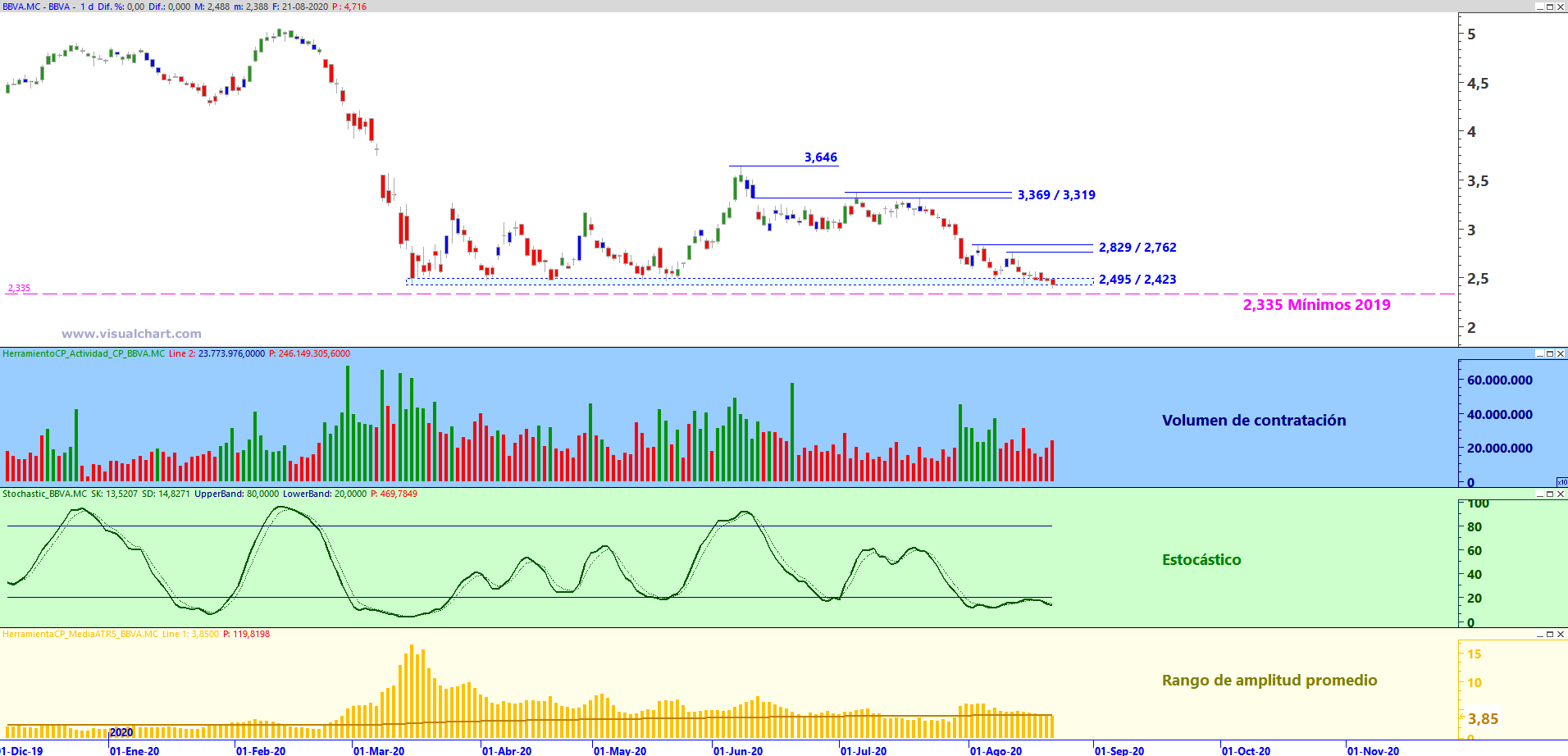The image size is (1568, 756).
Task: Open the www.visualchart.com watermark link
Action: click(x=131, y=334)
